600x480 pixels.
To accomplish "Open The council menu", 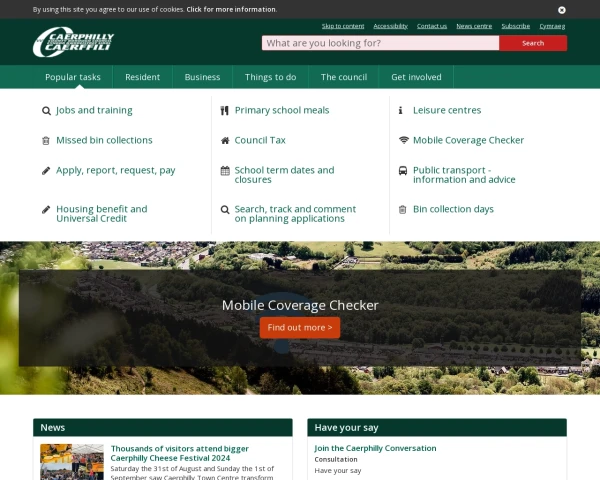I will coord(344,77).
